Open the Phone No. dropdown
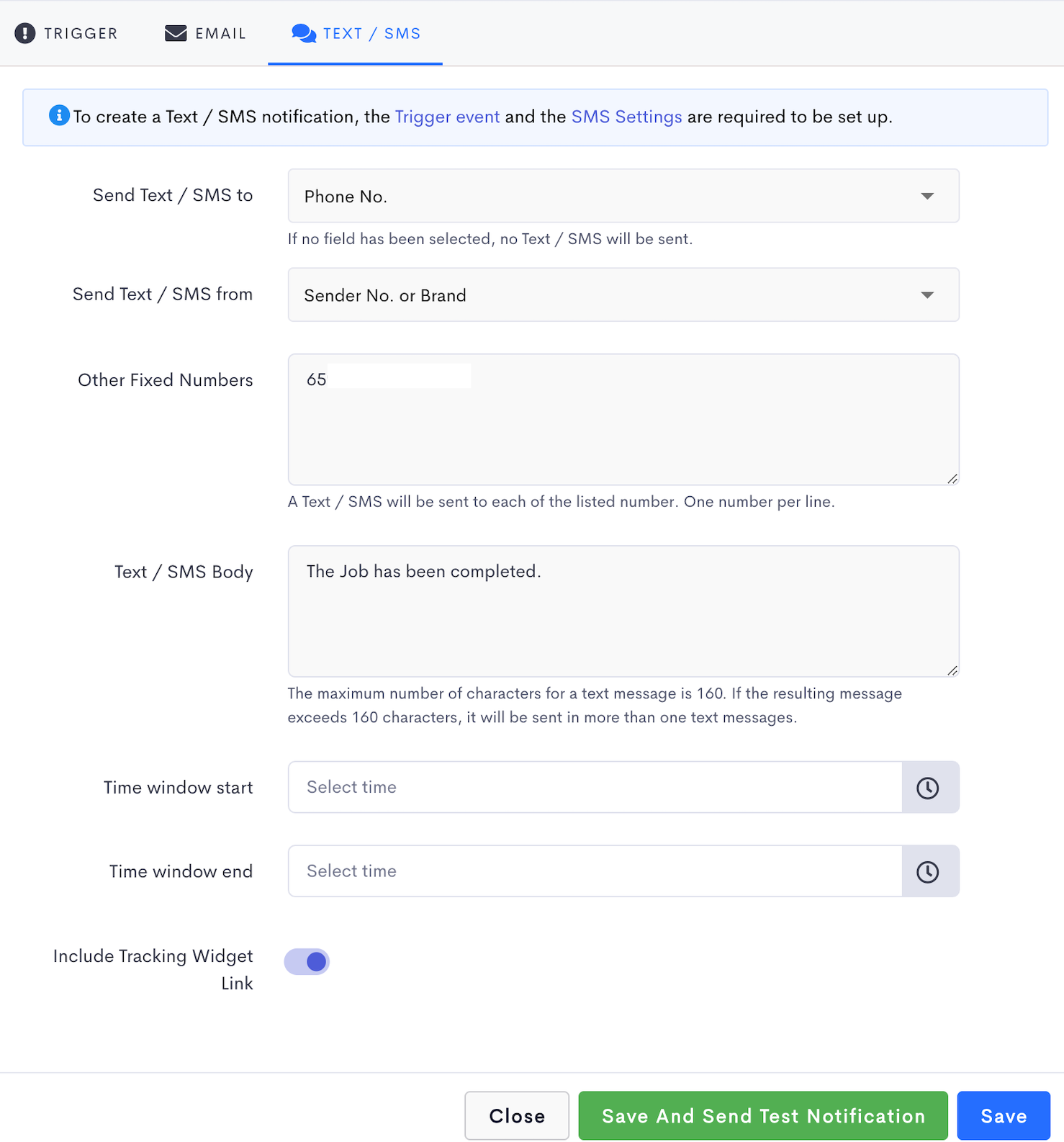Viewport: 1064px width, 1142px height. point(623,197)
